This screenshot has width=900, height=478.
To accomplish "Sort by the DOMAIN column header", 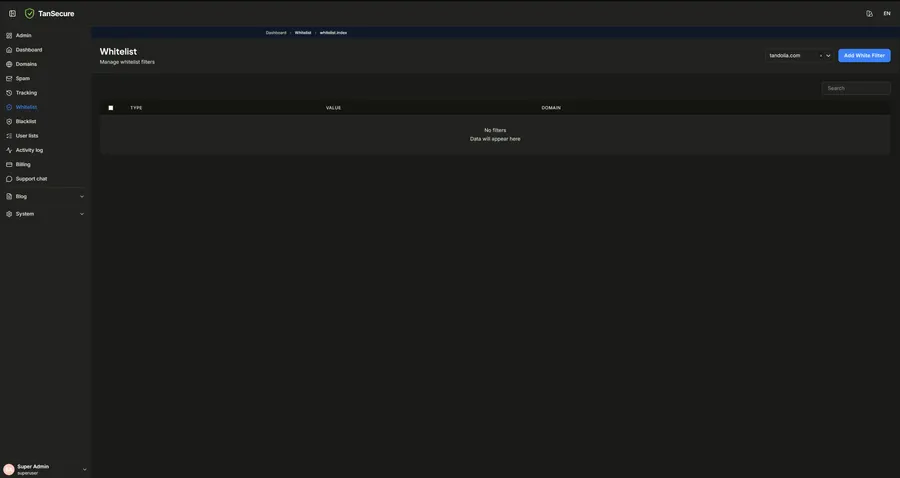I will coord(551,108).
